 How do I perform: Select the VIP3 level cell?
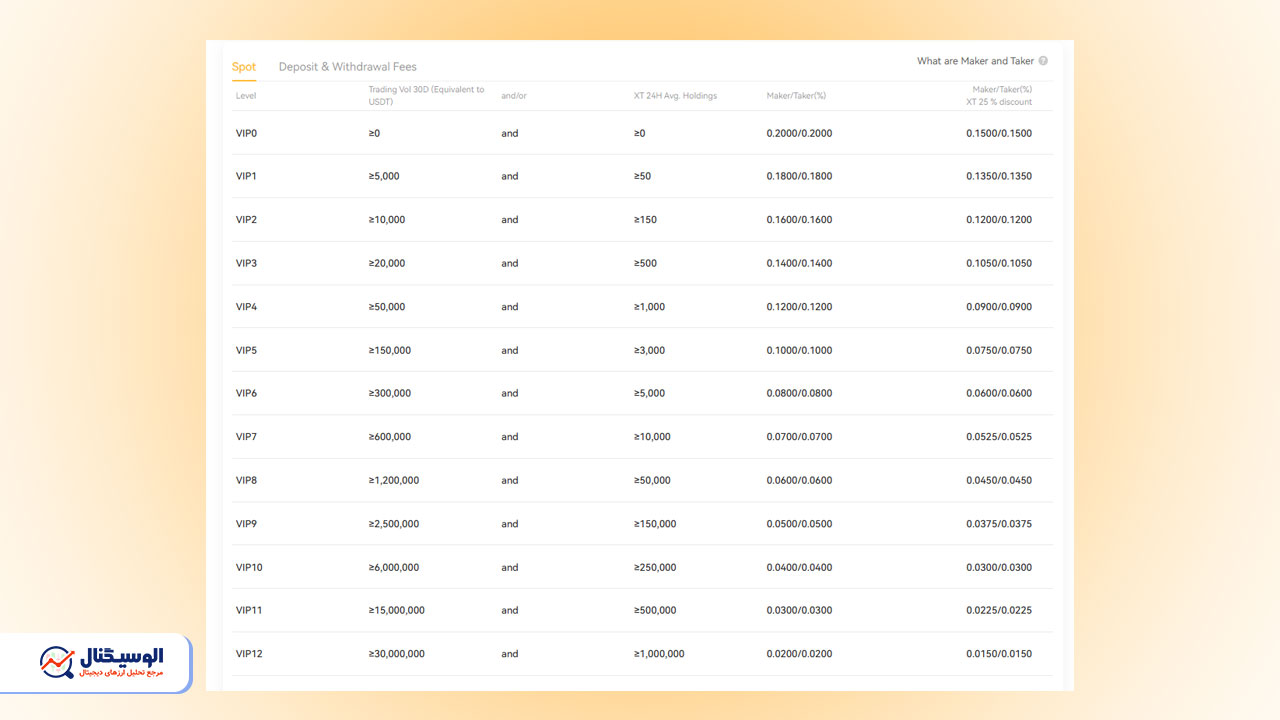pos(246,263)
